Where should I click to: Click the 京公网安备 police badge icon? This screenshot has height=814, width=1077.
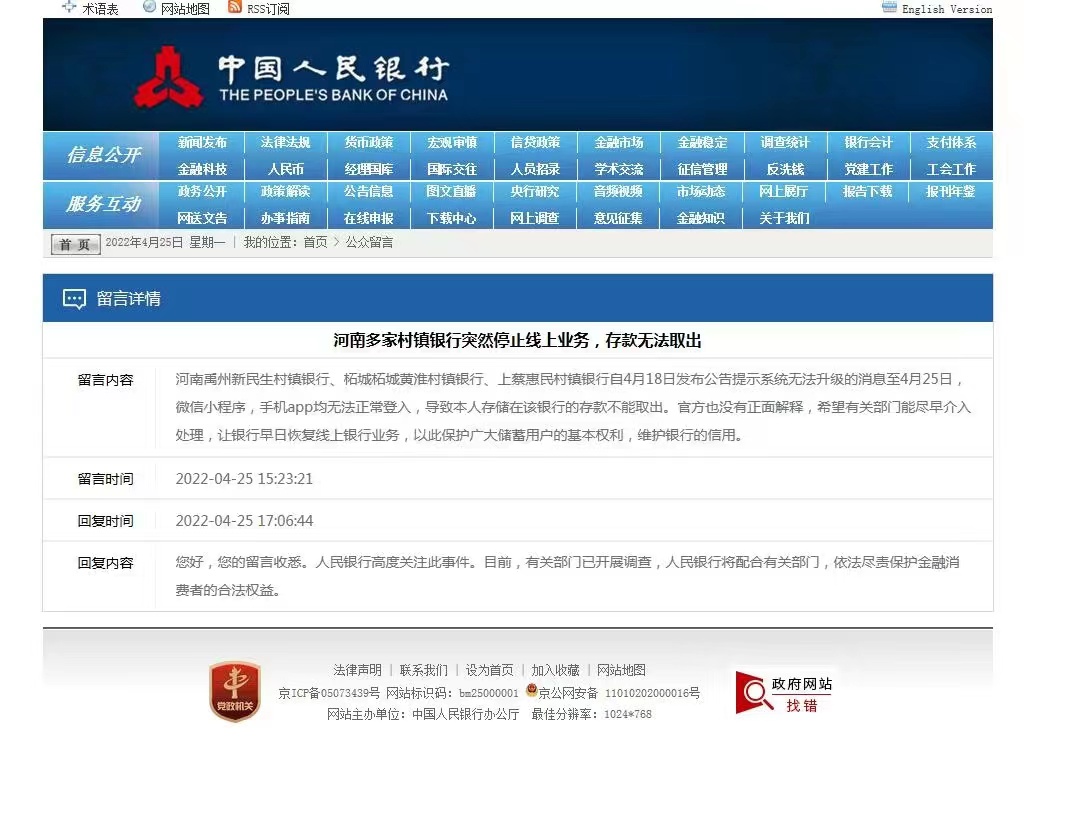[x=531, y=691]
